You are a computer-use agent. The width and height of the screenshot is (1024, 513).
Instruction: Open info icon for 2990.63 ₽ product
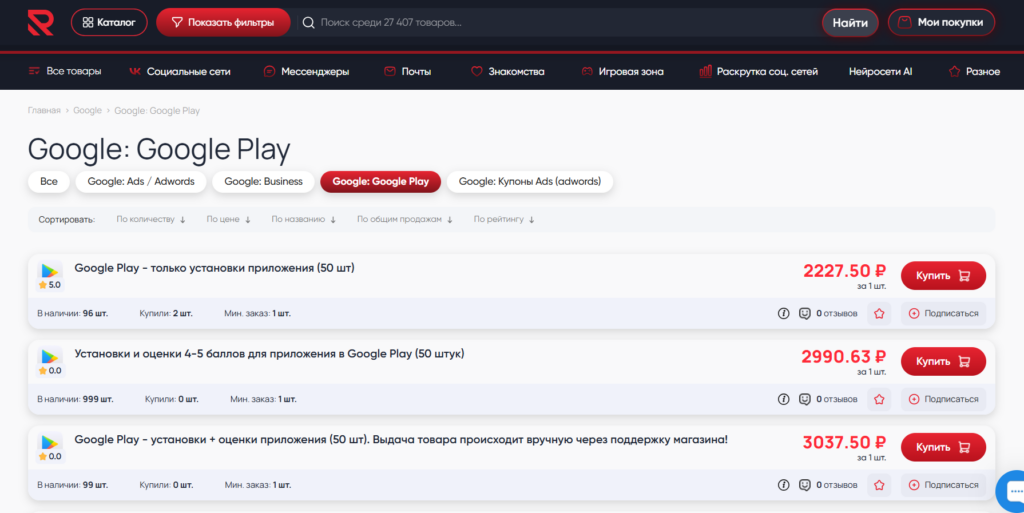point(784,399)
